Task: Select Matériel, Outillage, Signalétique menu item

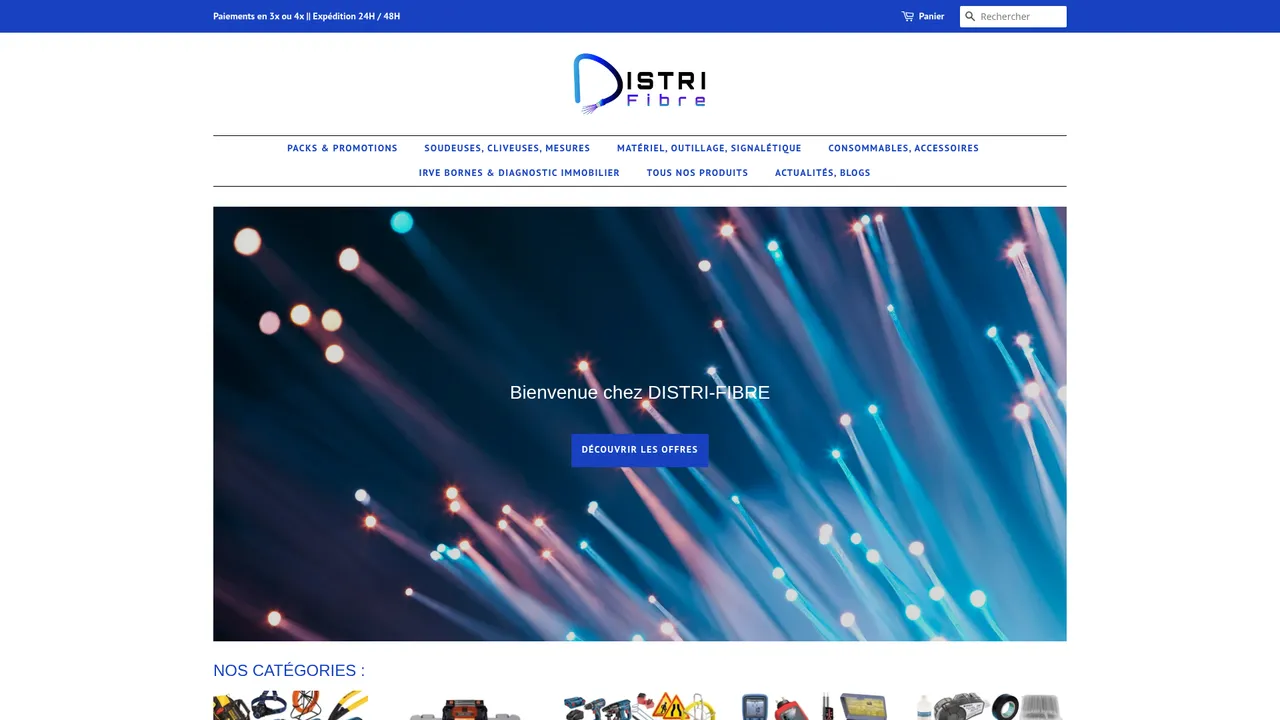Action: [x=709, y=148]
